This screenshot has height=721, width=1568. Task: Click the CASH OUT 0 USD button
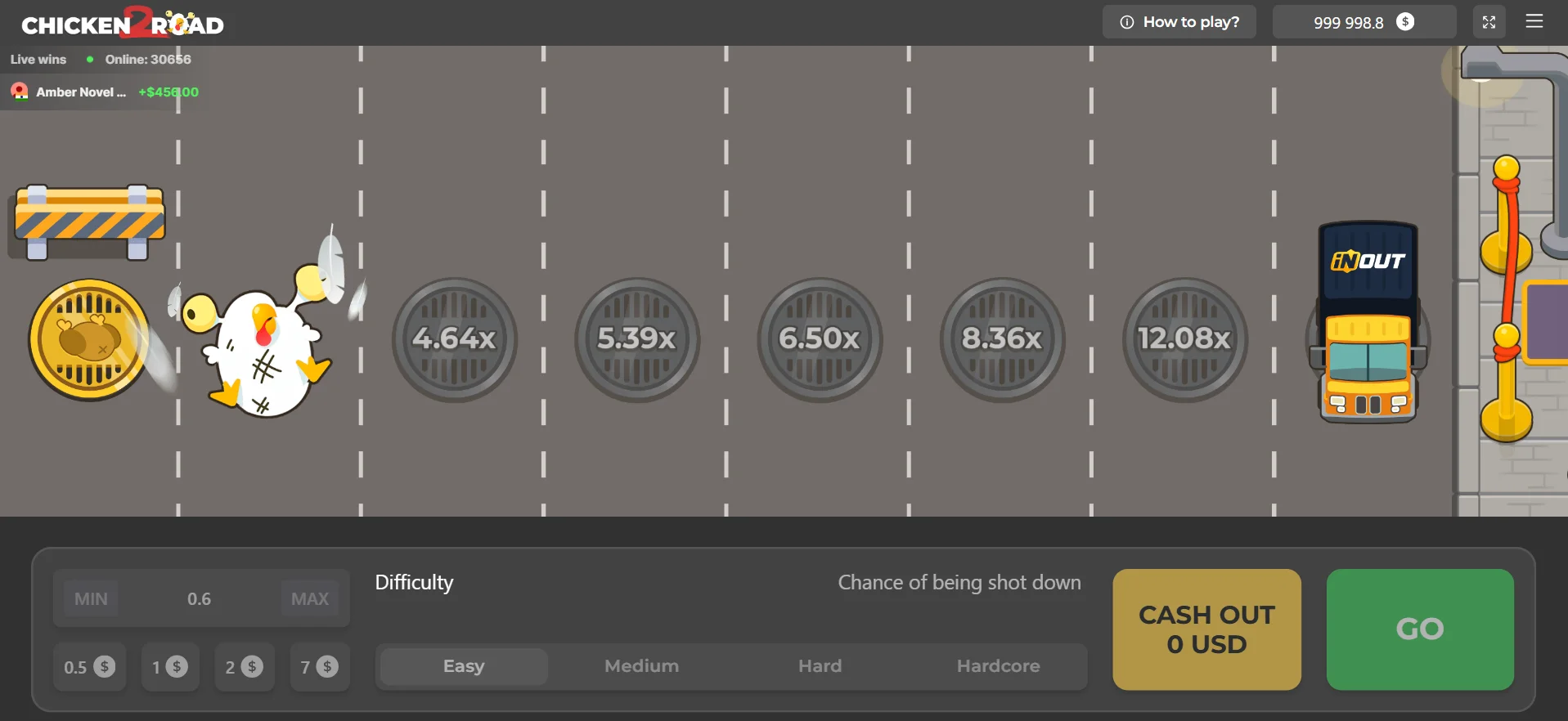(x=1206, y=629)
